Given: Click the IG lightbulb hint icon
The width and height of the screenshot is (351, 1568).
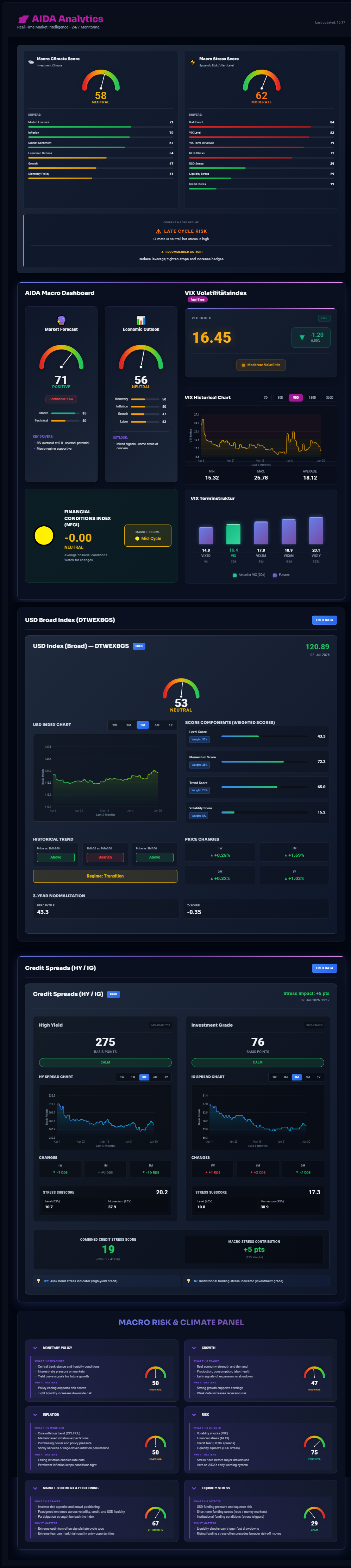Looking at the screenshot, I should click(x=189, y=1281).
